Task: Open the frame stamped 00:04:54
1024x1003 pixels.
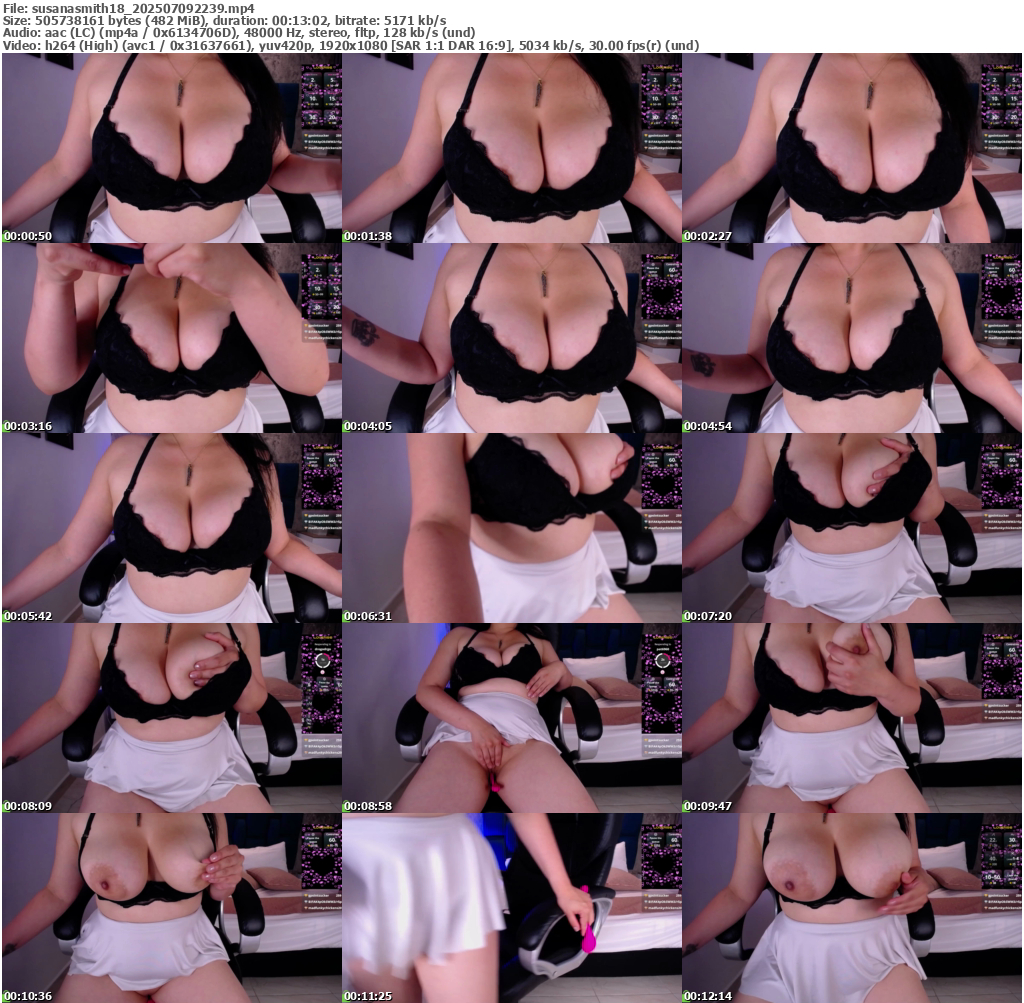Action: pos(852,338)
